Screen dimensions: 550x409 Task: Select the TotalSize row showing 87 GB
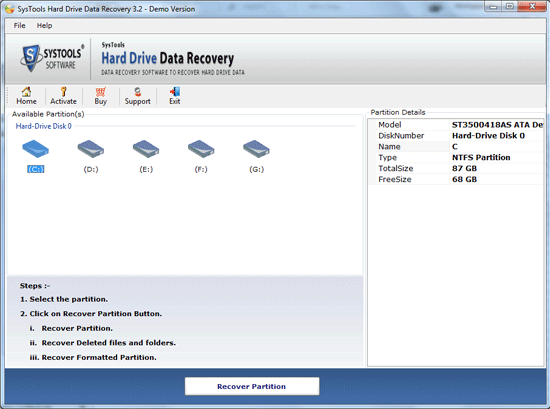(456, 168)
